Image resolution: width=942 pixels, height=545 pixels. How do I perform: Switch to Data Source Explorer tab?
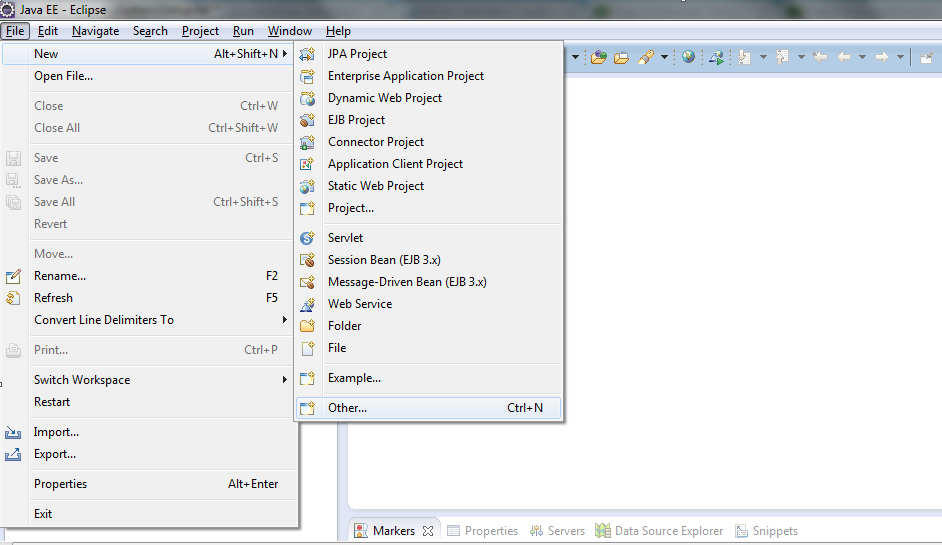(x=659, y=531)
